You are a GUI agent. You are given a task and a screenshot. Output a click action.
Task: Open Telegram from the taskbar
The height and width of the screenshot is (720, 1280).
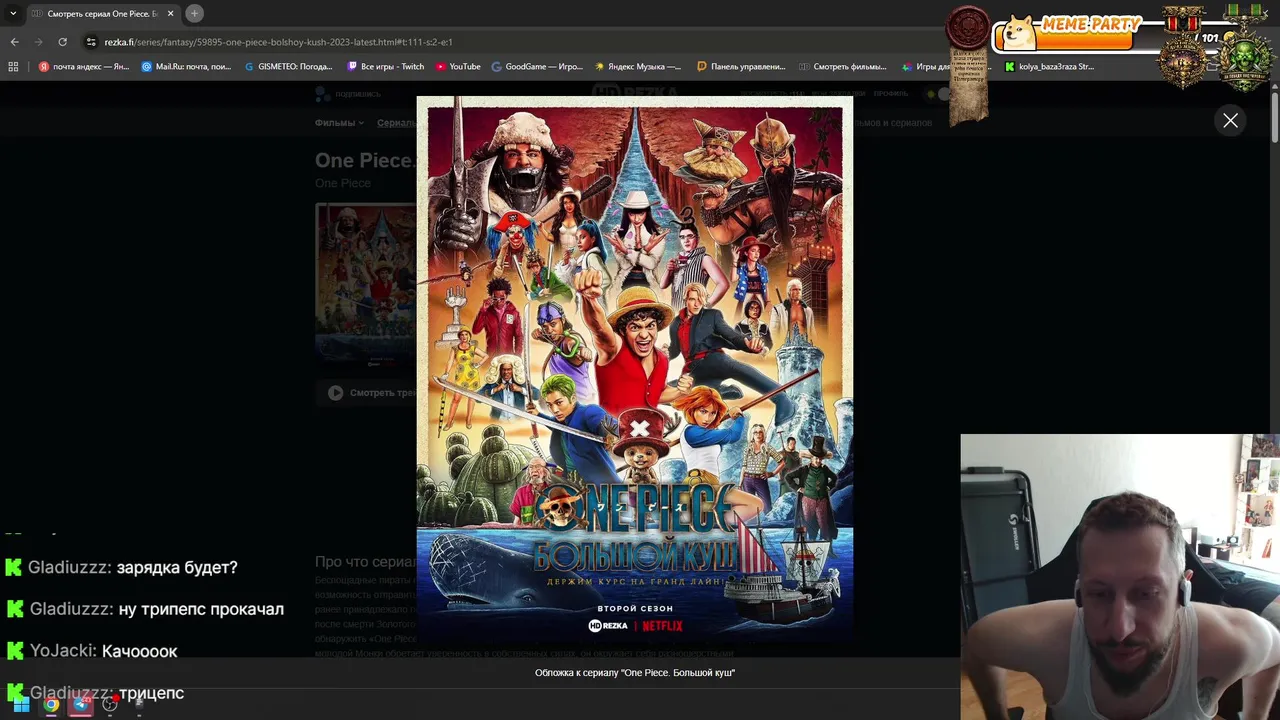[81, 704]
